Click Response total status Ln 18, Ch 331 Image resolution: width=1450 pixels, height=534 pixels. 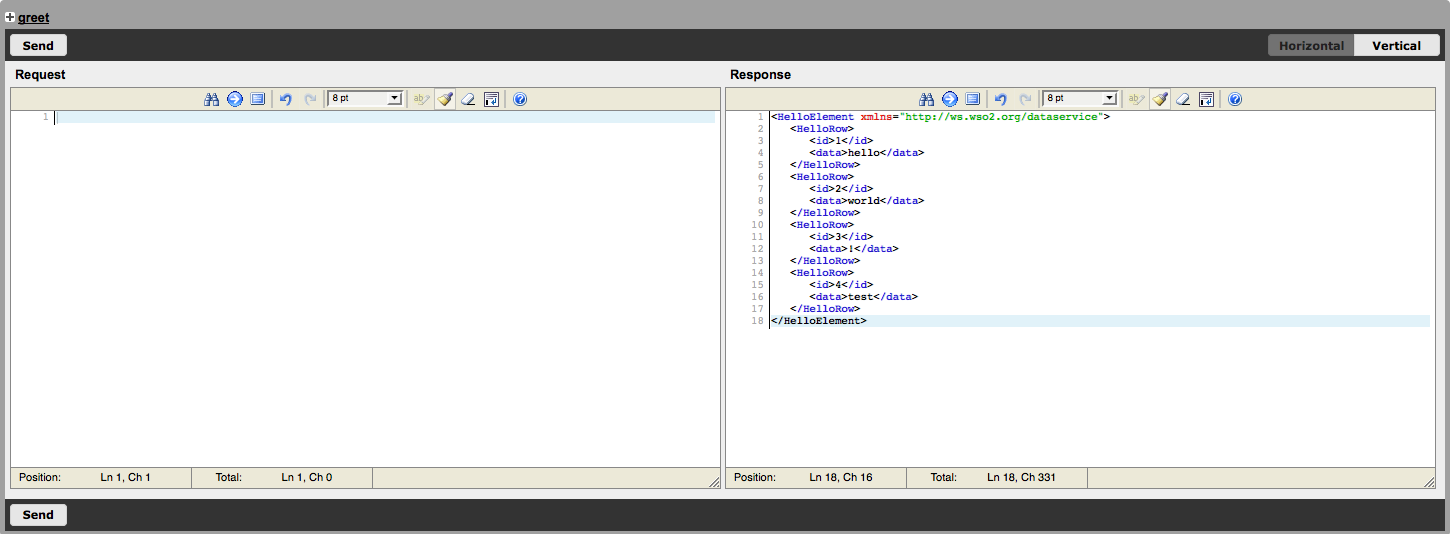1021,478
